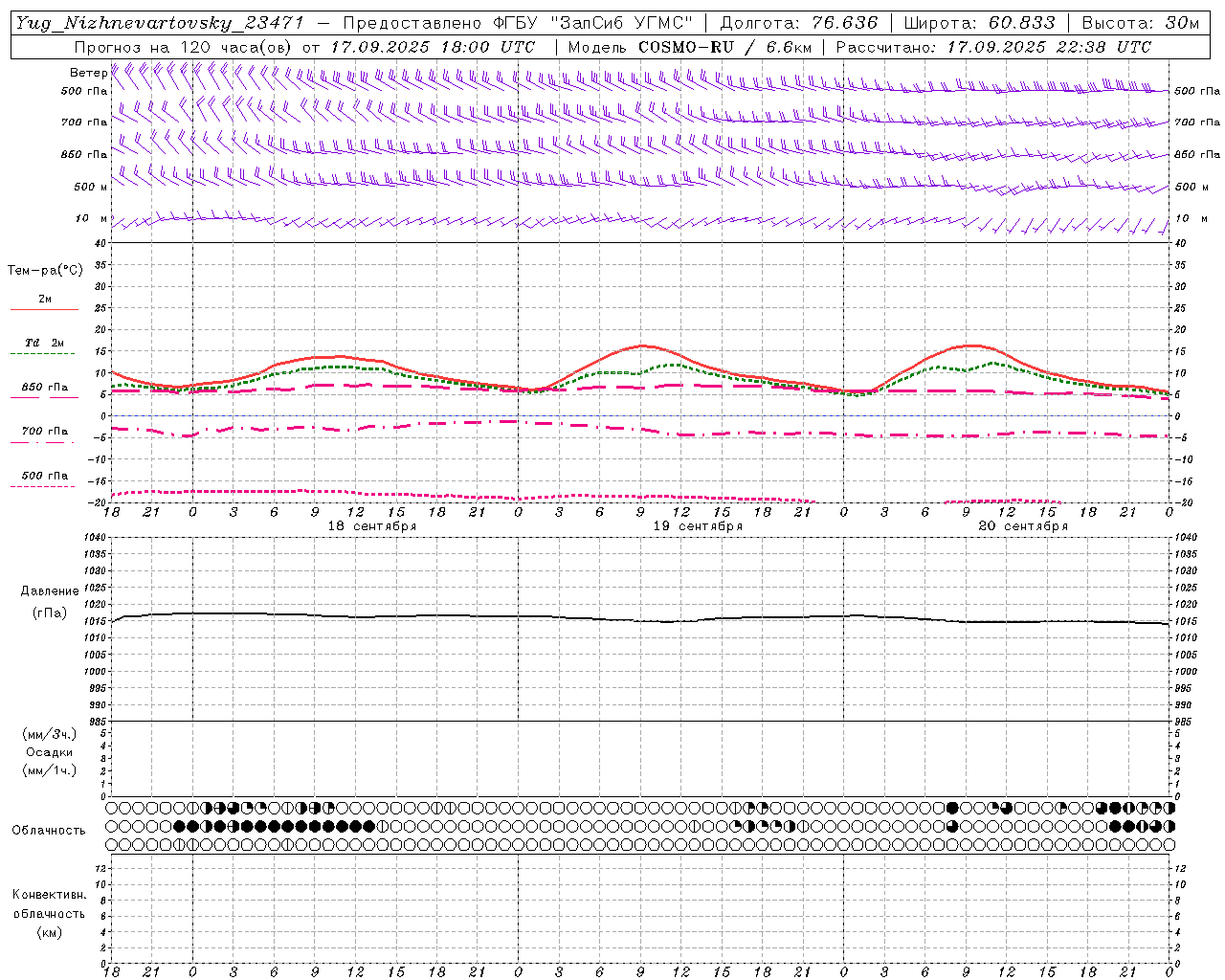Click the (гПа) unit label under Давление

(x=50, y=612)
